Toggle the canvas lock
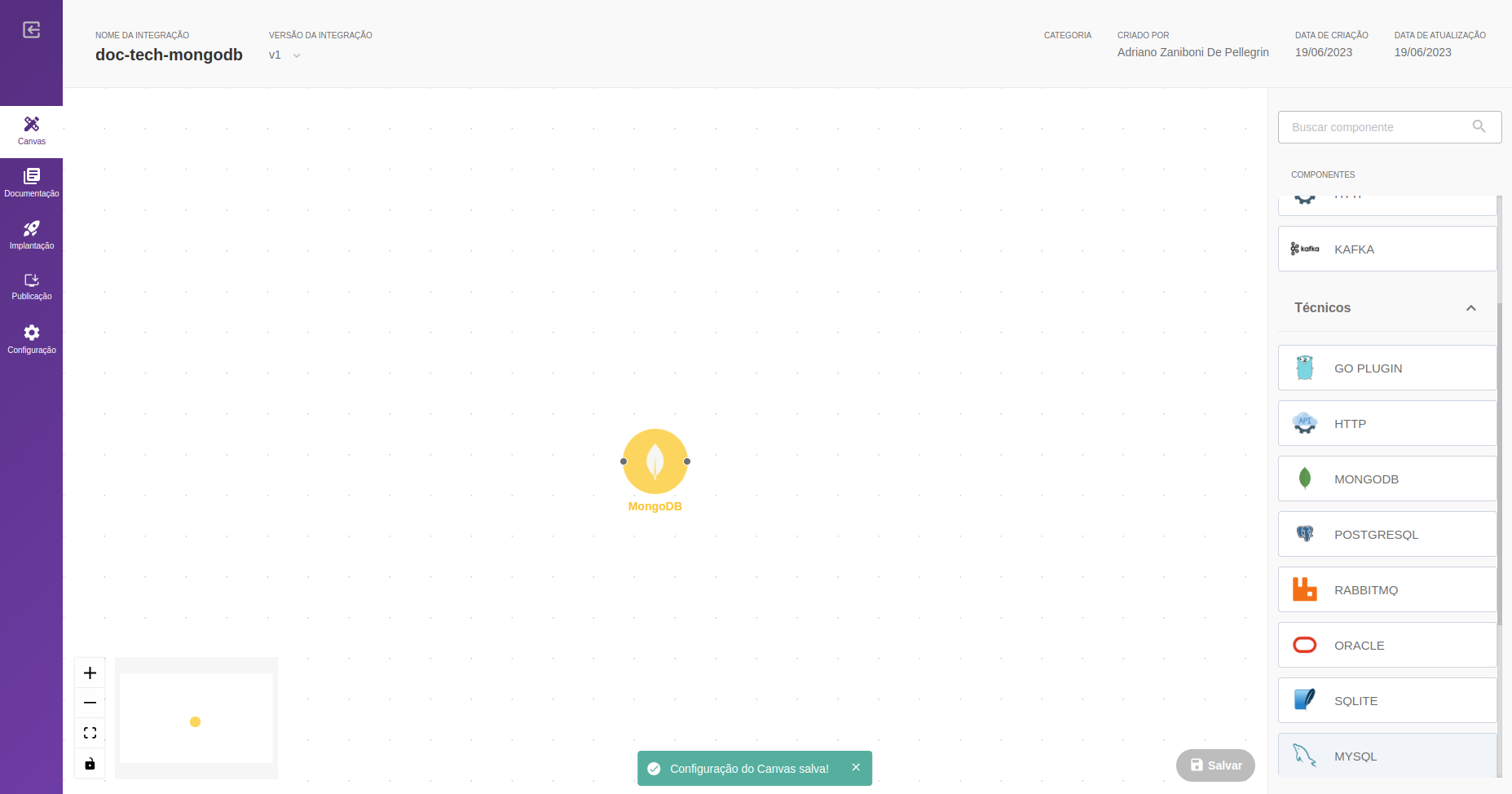 tap(90, 763)
